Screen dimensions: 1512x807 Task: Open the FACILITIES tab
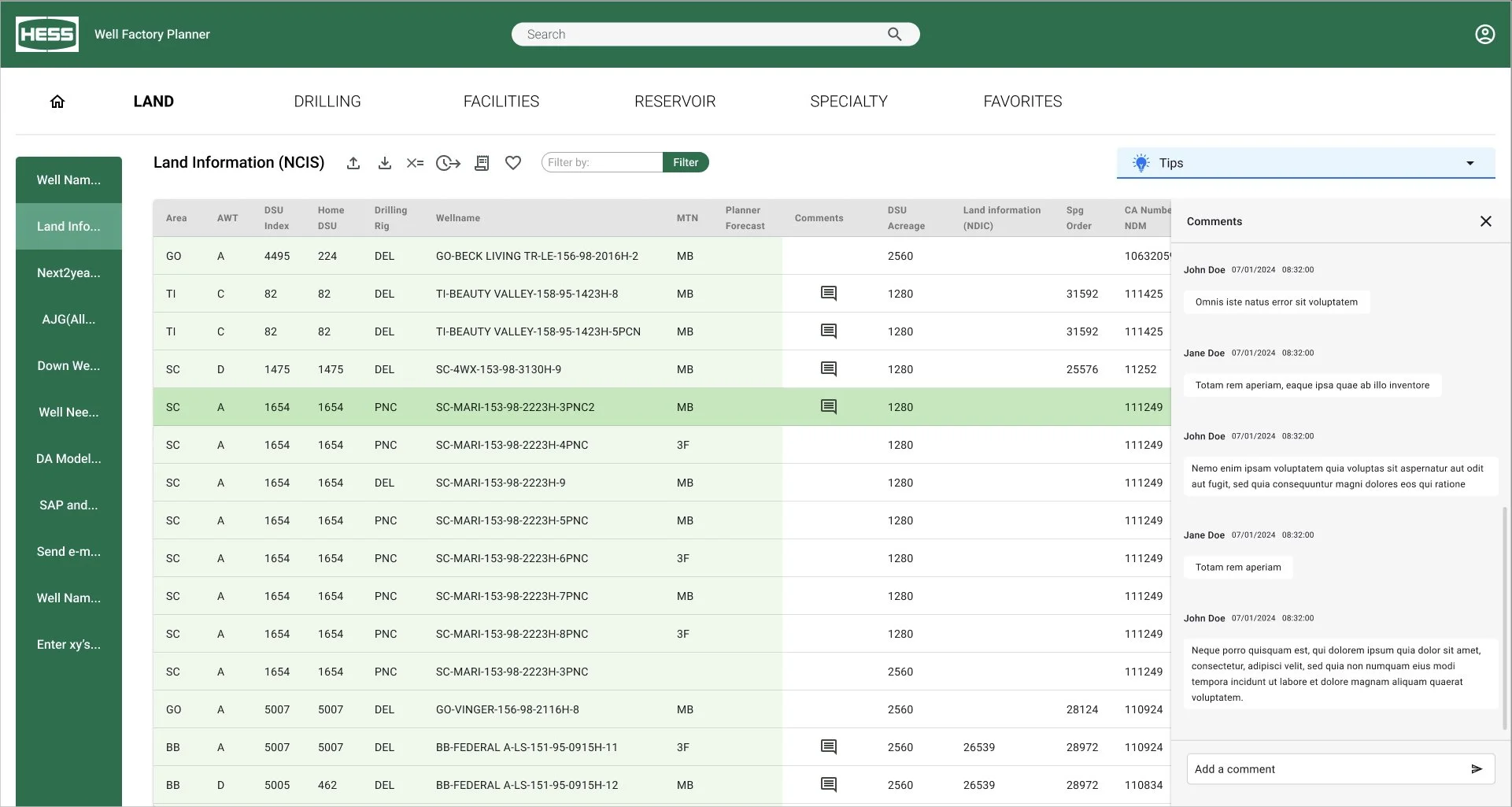pos(501,102)
